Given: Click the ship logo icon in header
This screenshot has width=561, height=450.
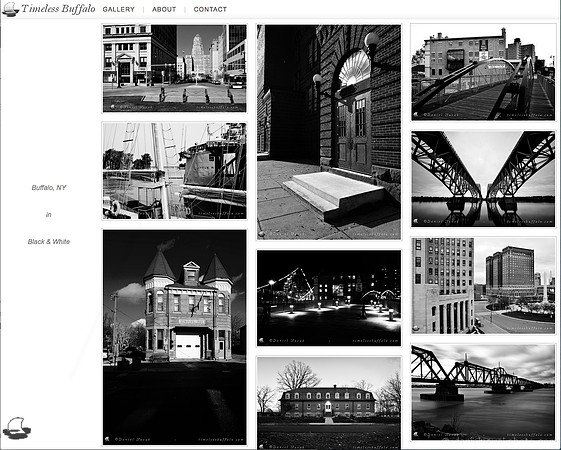Looking at the screenshot, I should click(10, 10).
